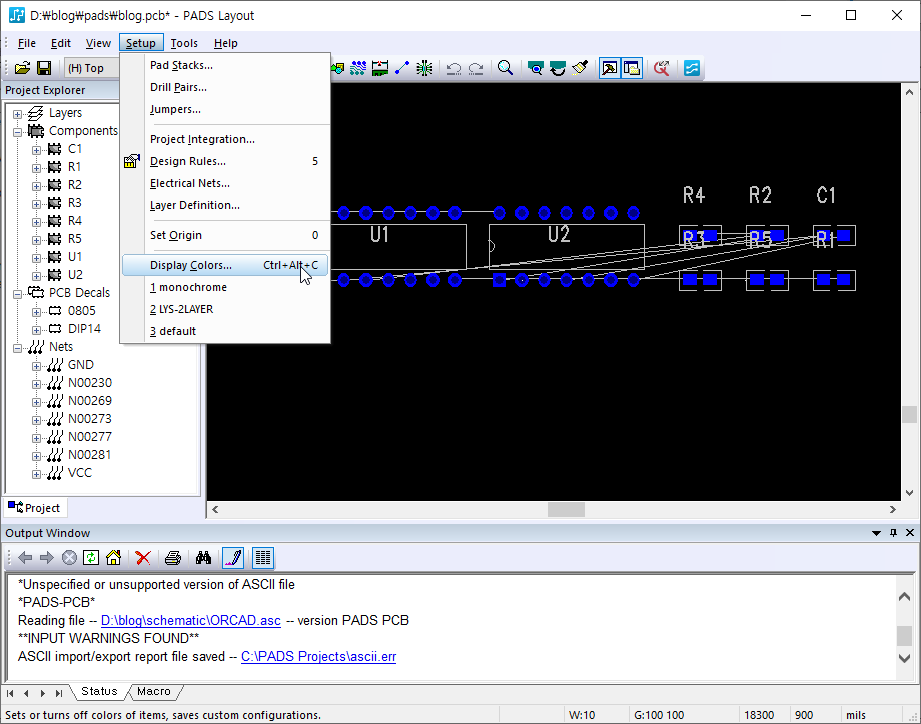Open the Drafting toolbar shapes icon
921x724 pixels.
(337, 68)
